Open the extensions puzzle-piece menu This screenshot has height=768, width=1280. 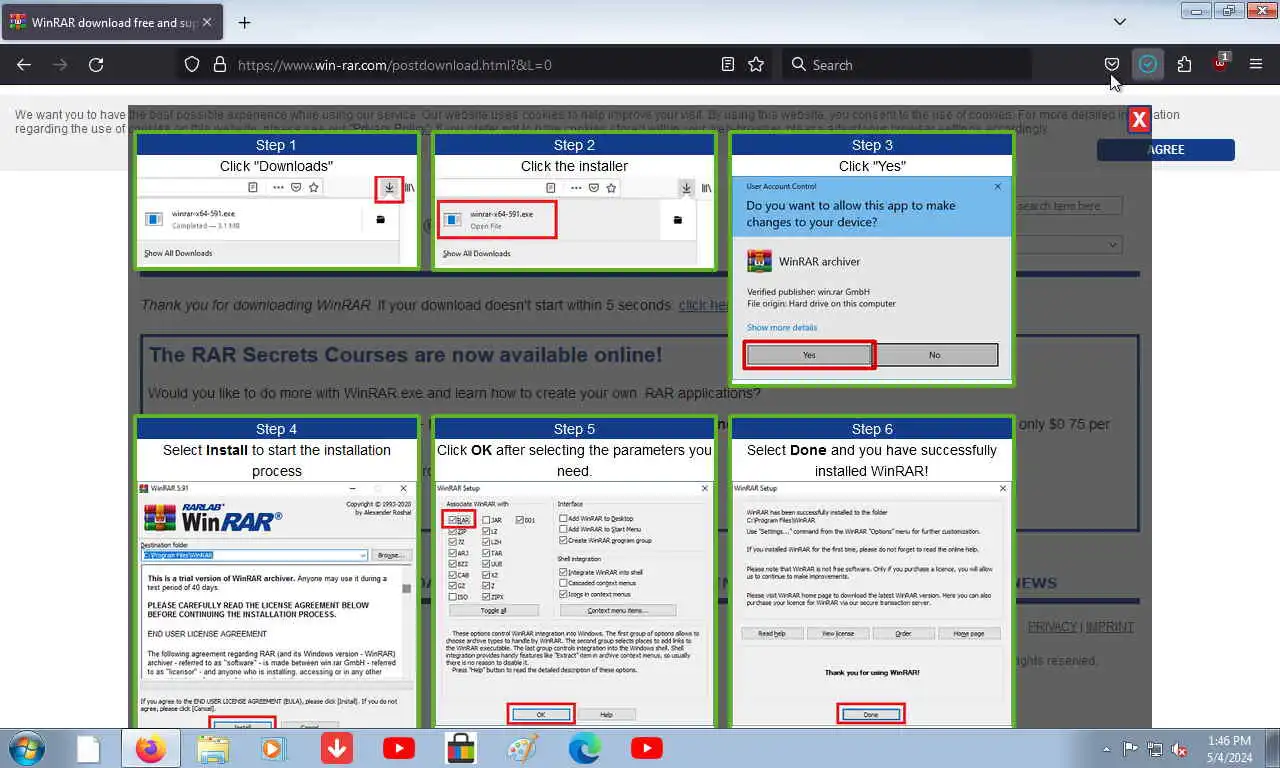[1184, 64]
